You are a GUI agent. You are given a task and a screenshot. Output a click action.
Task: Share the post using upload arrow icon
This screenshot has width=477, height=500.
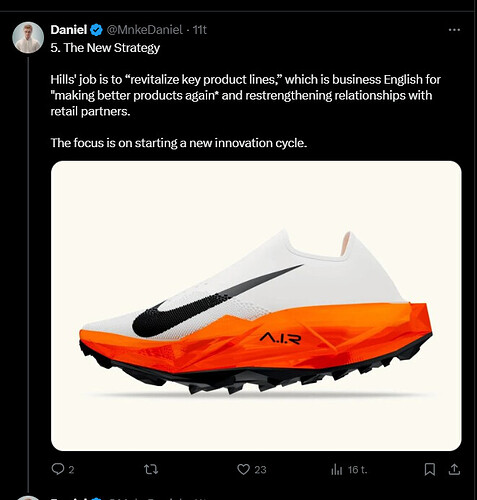pyautogui.click(x=454, y=469)
